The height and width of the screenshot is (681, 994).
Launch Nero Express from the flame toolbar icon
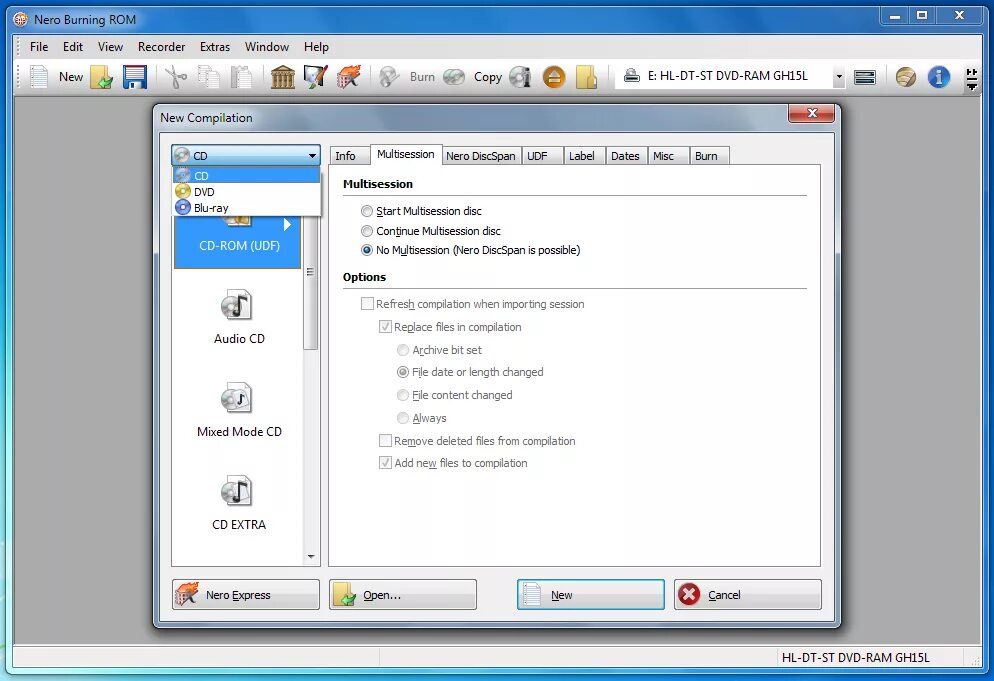click(349, 77)
